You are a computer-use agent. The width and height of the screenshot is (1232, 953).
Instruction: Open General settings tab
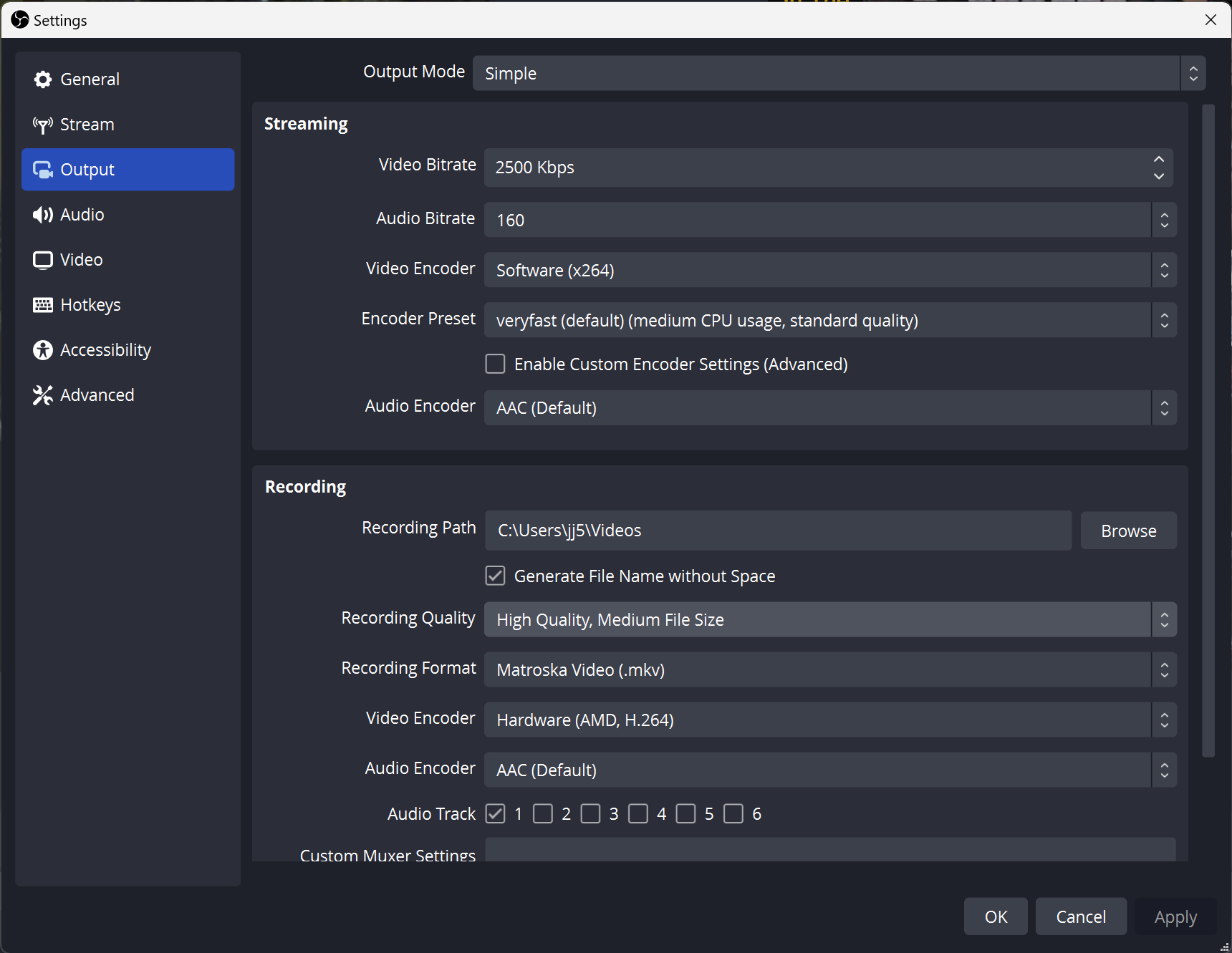click(128, 79)
